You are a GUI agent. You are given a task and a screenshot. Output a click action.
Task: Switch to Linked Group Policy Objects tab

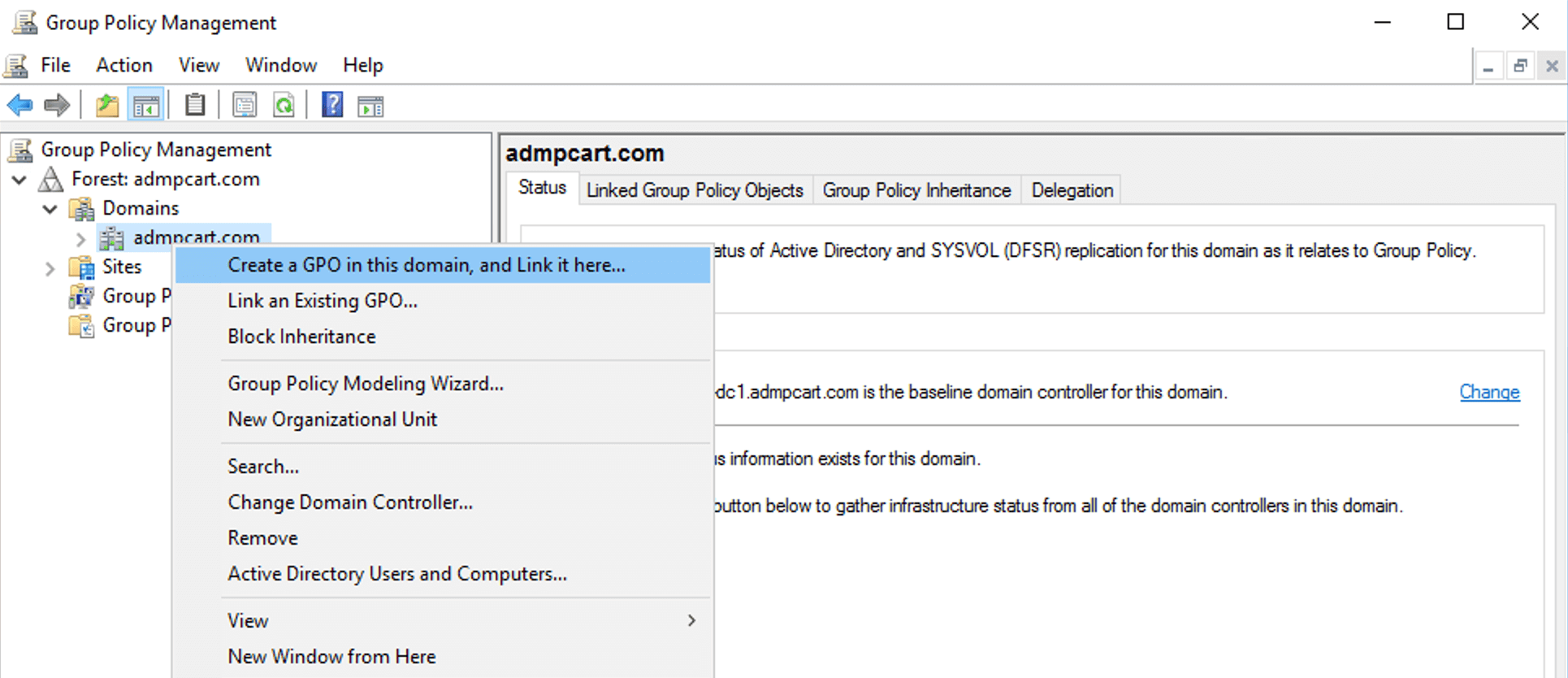coord(695,190)
